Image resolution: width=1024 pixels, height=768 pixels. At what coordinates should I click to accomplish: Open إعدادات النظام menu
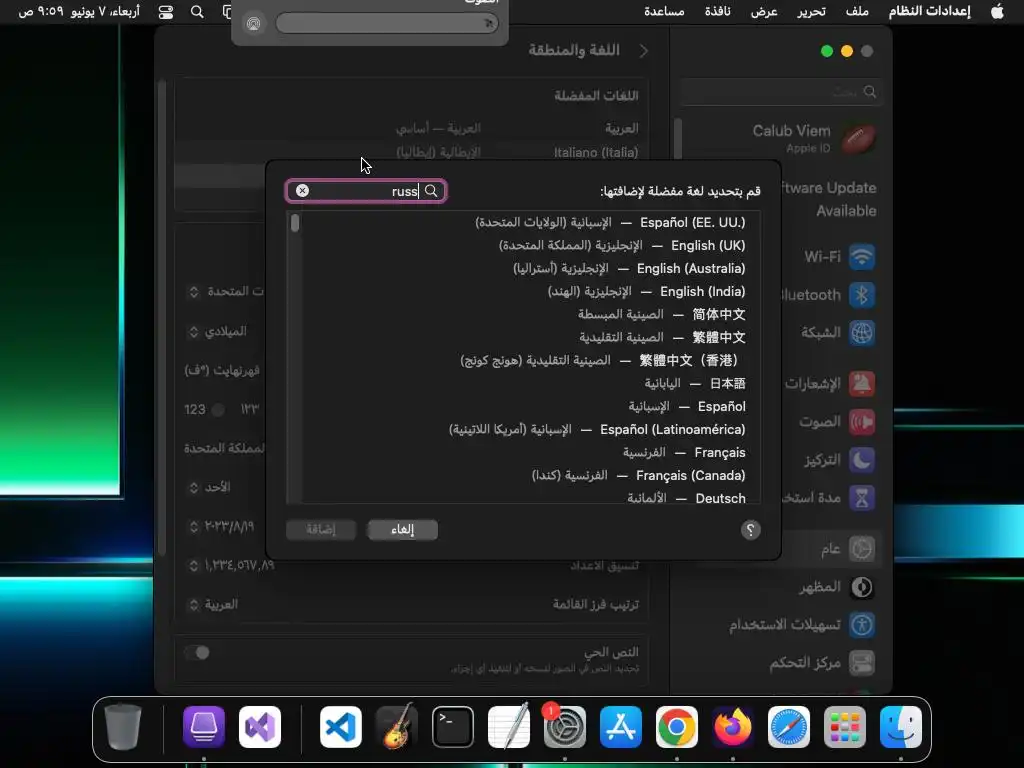929,12
